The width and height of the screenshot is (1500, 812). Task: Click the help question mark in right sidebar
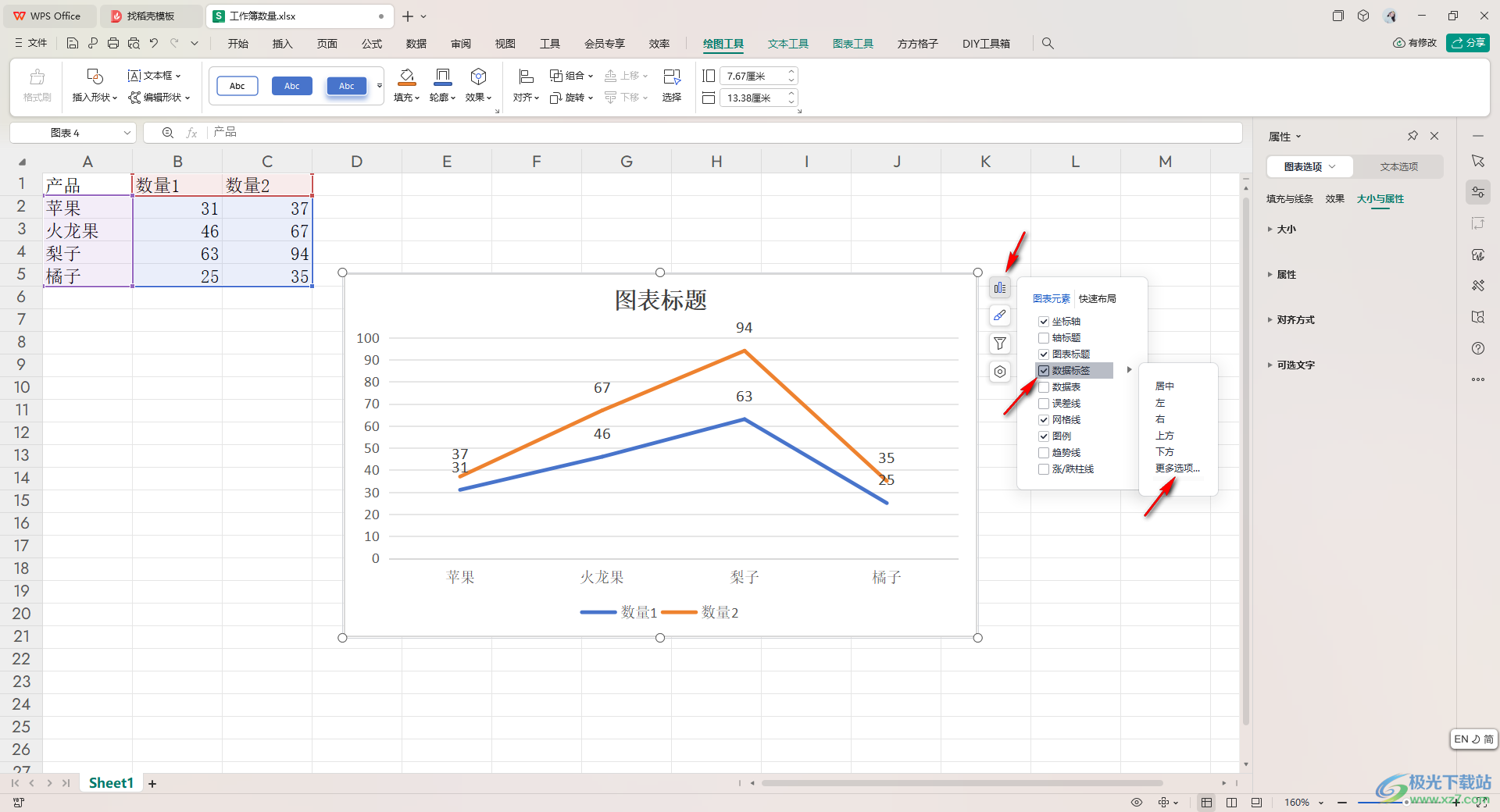1478,348
